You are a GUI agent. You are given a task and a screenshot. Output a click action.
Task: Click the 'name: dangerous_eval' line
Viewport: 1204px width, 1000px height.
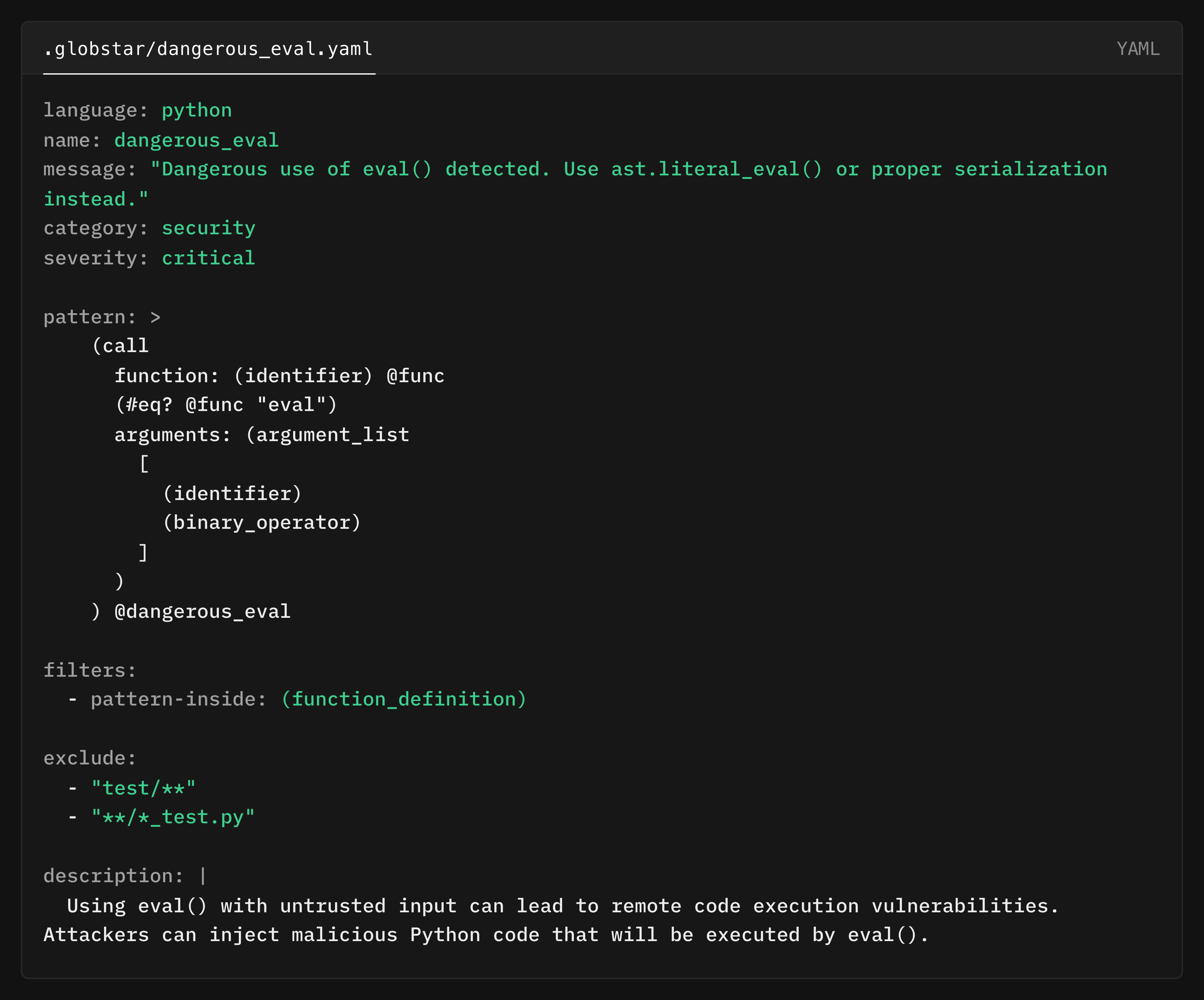pyautogui.click(x=161, y=140)
